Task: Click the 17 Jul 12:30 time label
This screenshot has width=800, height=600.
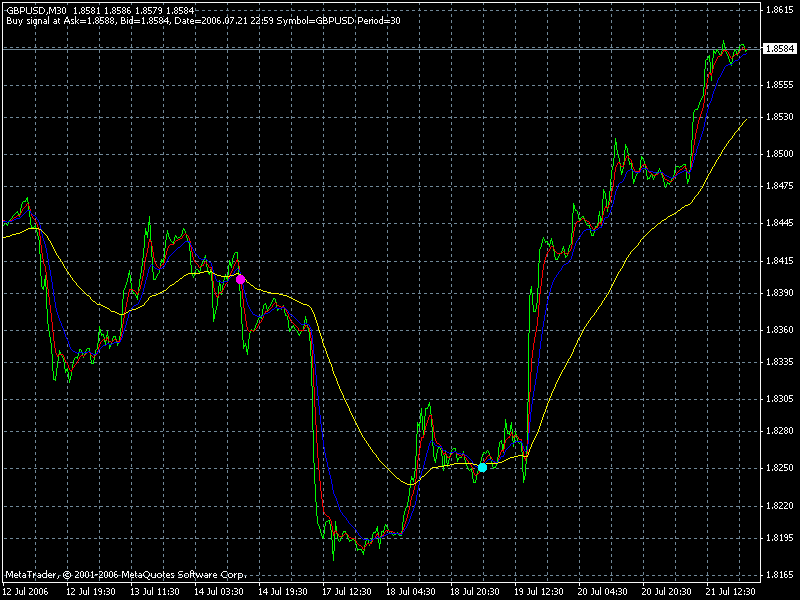Action: pos(347,592)
